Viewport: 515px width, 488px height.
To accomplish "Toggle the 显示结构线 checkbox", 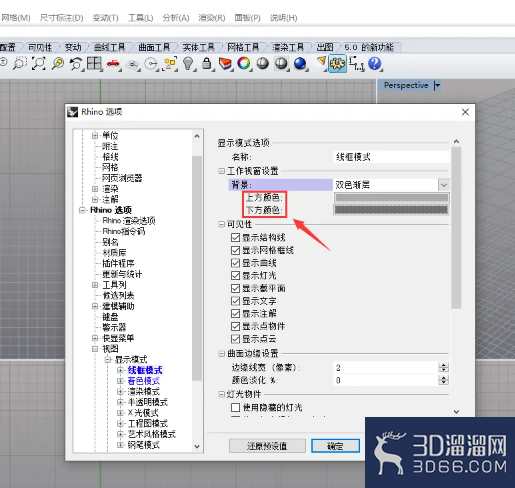I will (x=235, y=237).
